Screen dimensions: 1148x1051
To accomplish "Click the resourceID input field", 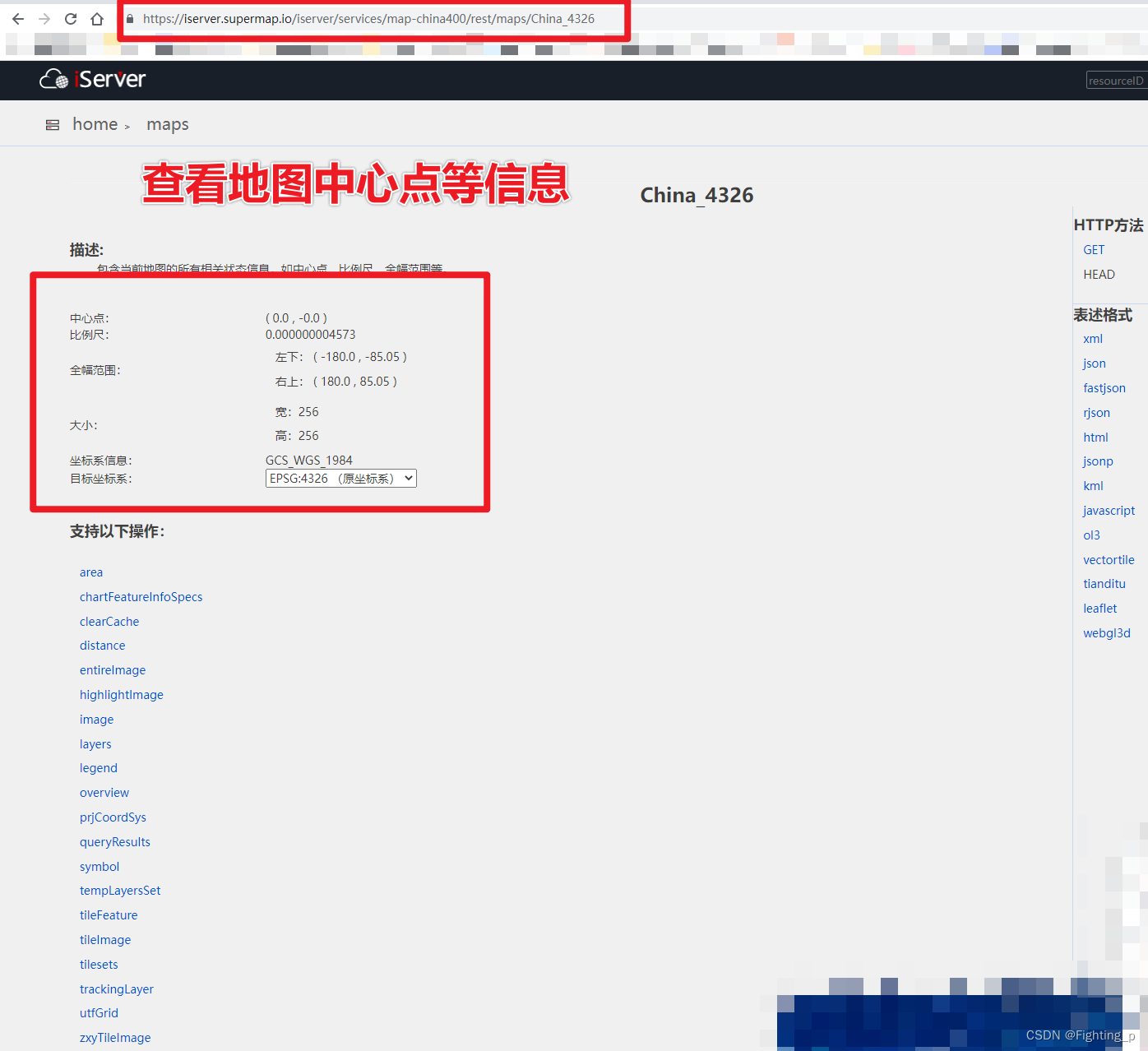I will (1117, 81).
